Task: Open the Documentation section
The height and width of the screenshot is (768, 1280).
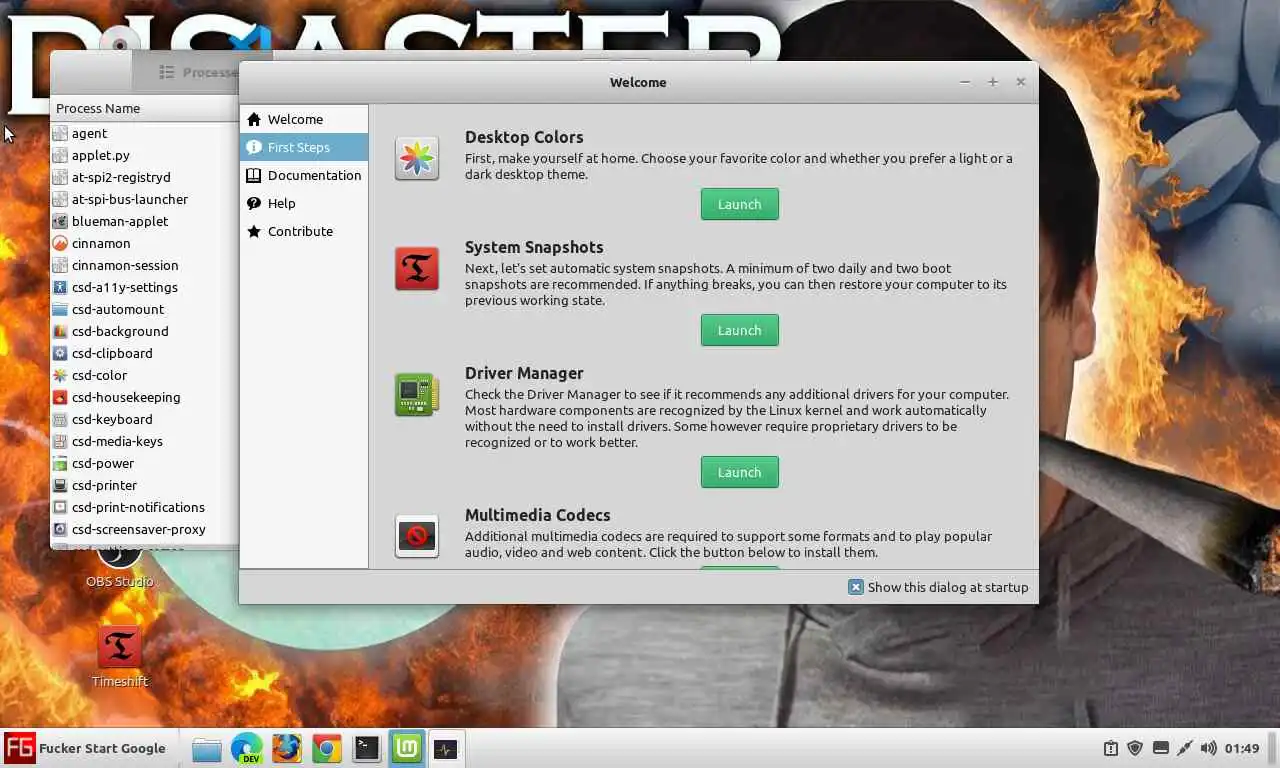Action: [304, 175]
